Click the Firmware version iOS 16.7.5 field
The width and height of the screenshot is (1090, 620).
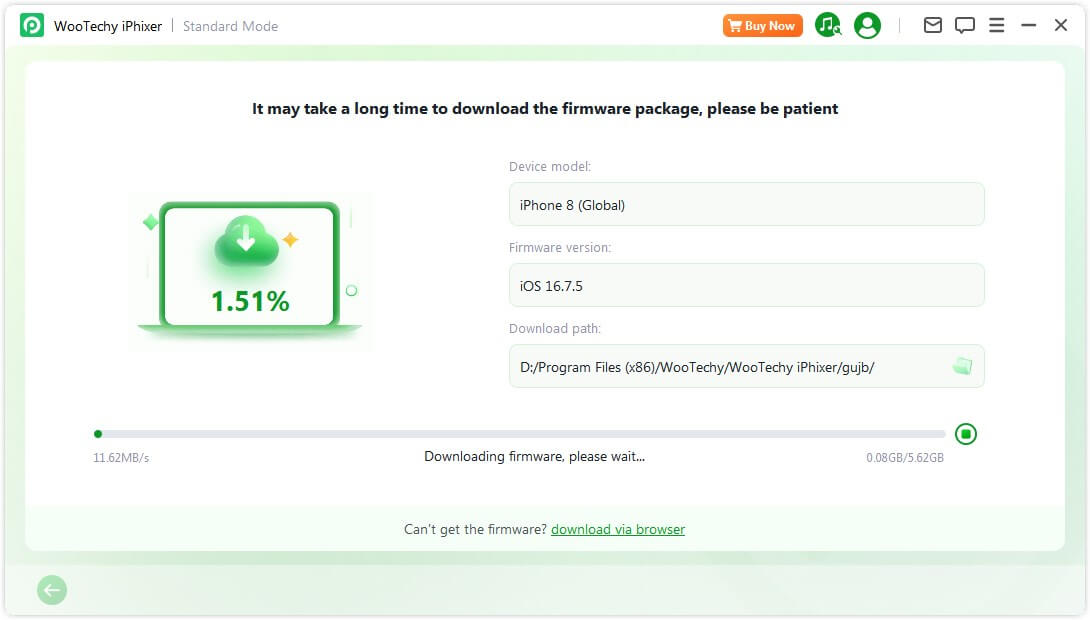[x=746, y=286]
